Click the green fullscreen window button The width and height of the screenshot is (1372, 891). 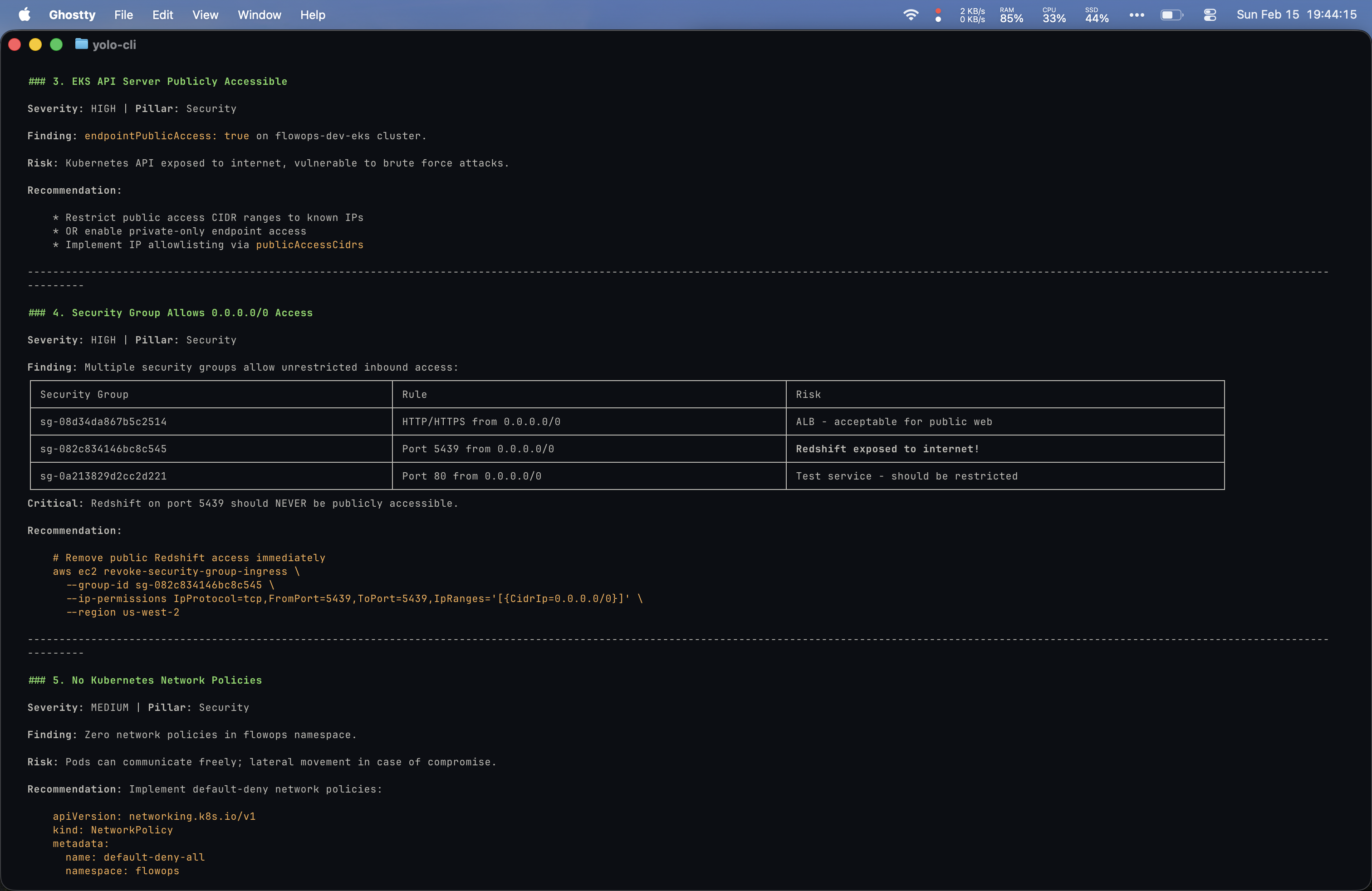pyautogui.click(x=56, y=44)
